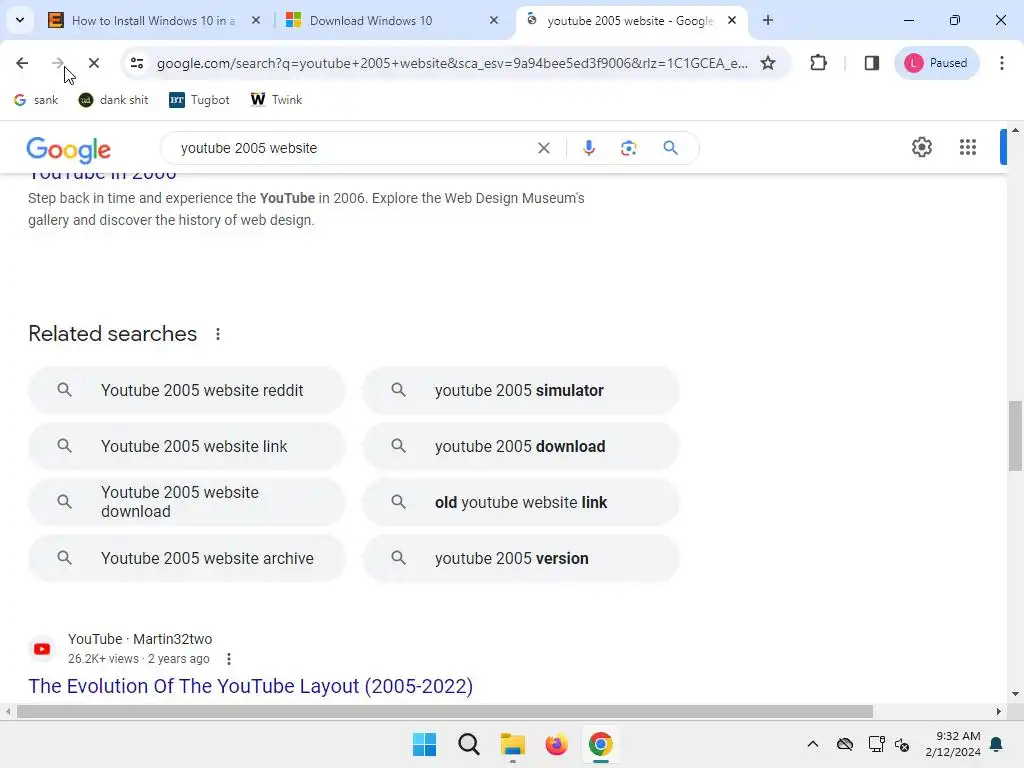This screenshot has width=1024, height=768.
Task: Go back to the previous page
Action: (x=22, y=63)
